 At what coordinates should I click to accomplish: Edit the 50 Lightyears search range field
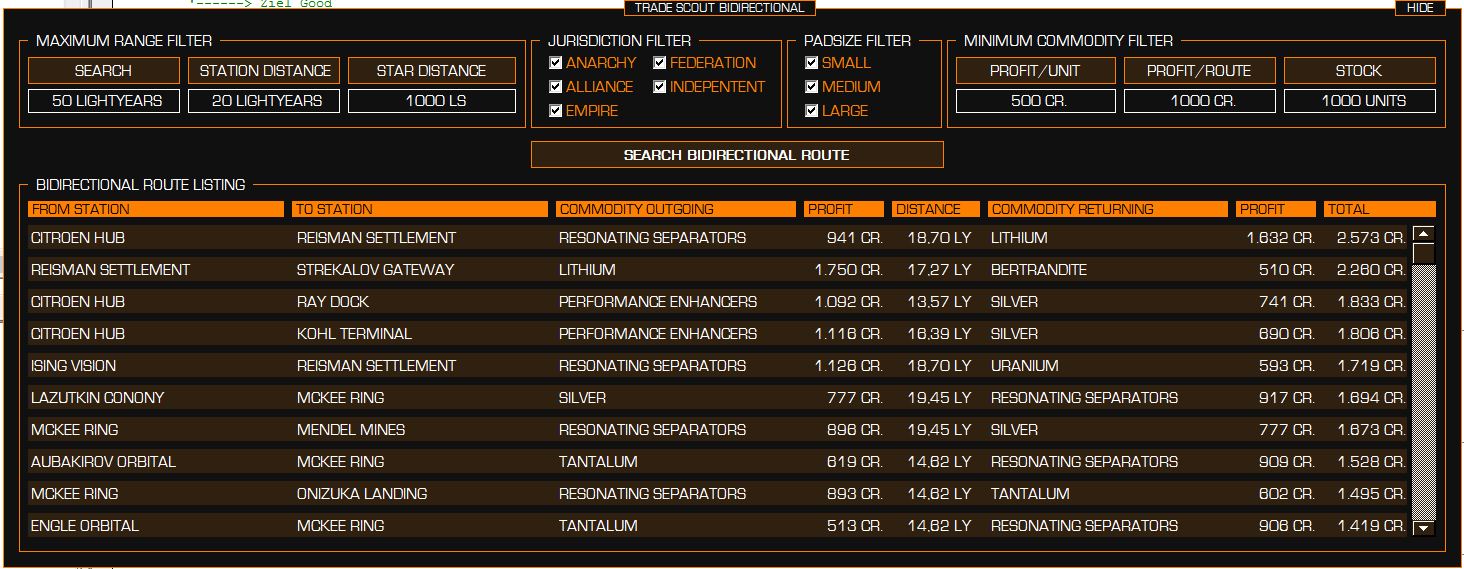[x=104, y=101]
